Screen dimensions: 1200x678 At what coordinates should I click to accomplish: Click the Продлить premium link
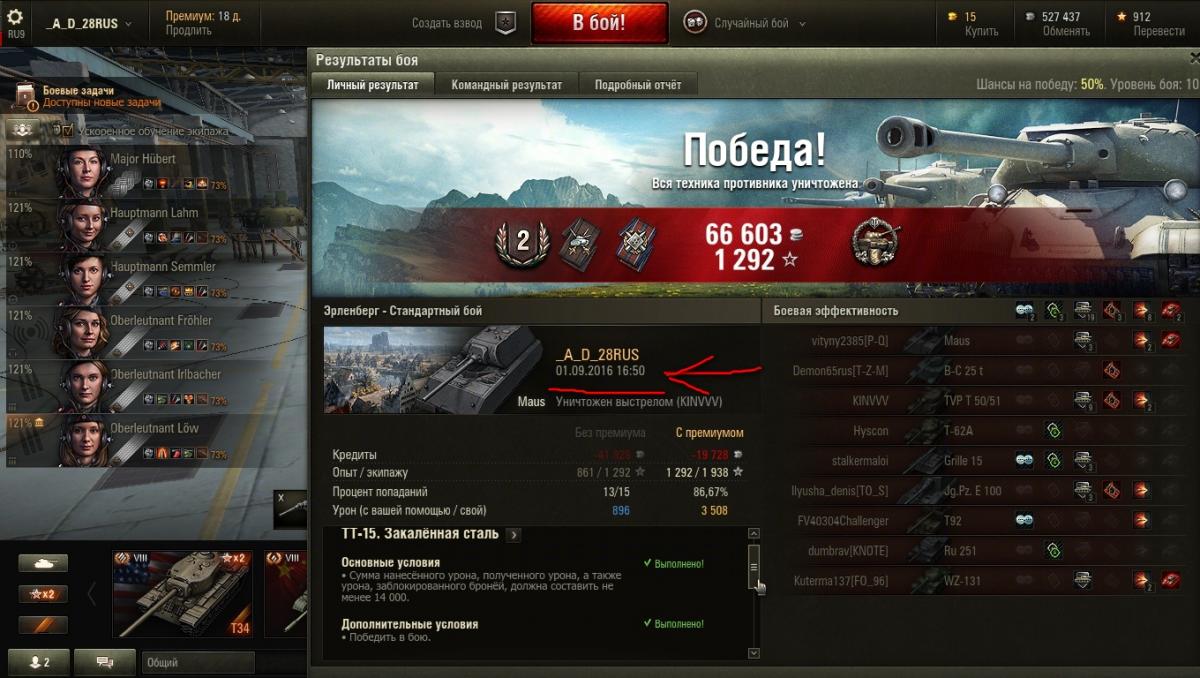click(x=188, y=31)
